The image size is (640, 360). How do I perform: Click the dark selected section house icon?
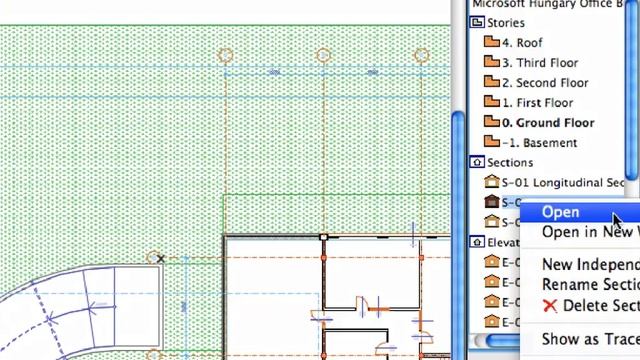click(492, 202)
